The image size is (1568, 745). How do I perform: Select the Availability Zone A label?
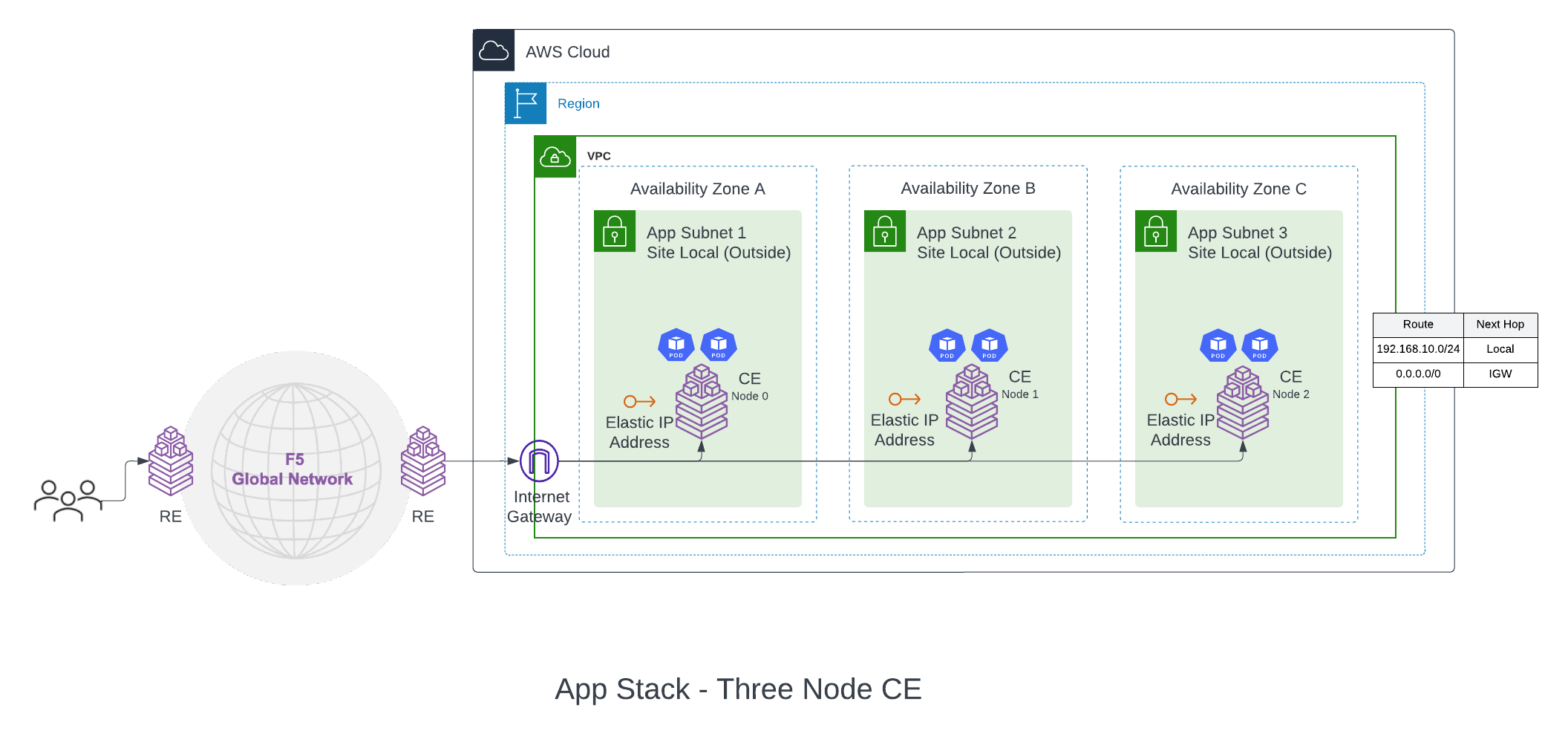click(696, 189)
